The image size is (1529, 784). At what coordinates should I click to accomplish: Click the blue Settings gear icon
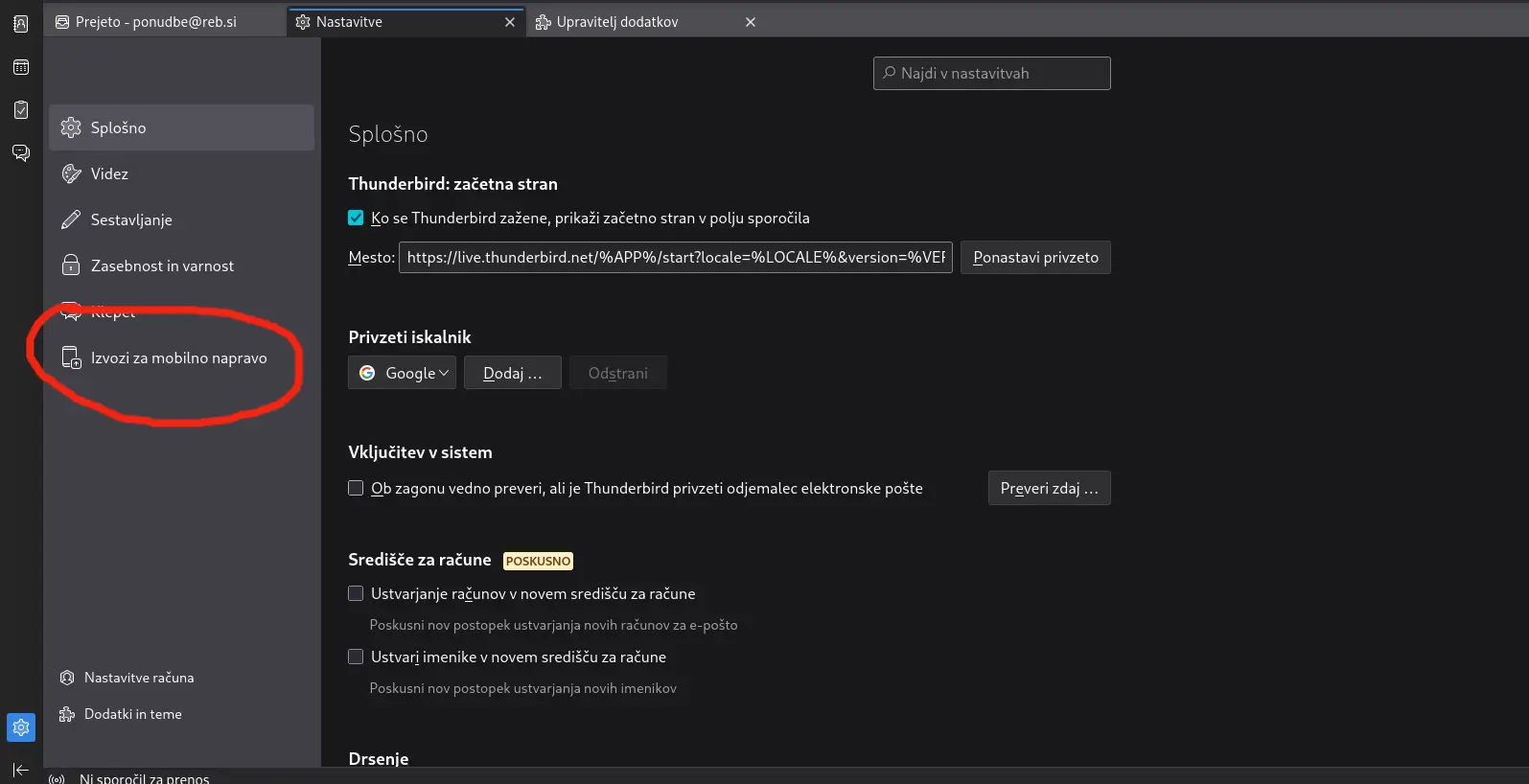point(21,727)
